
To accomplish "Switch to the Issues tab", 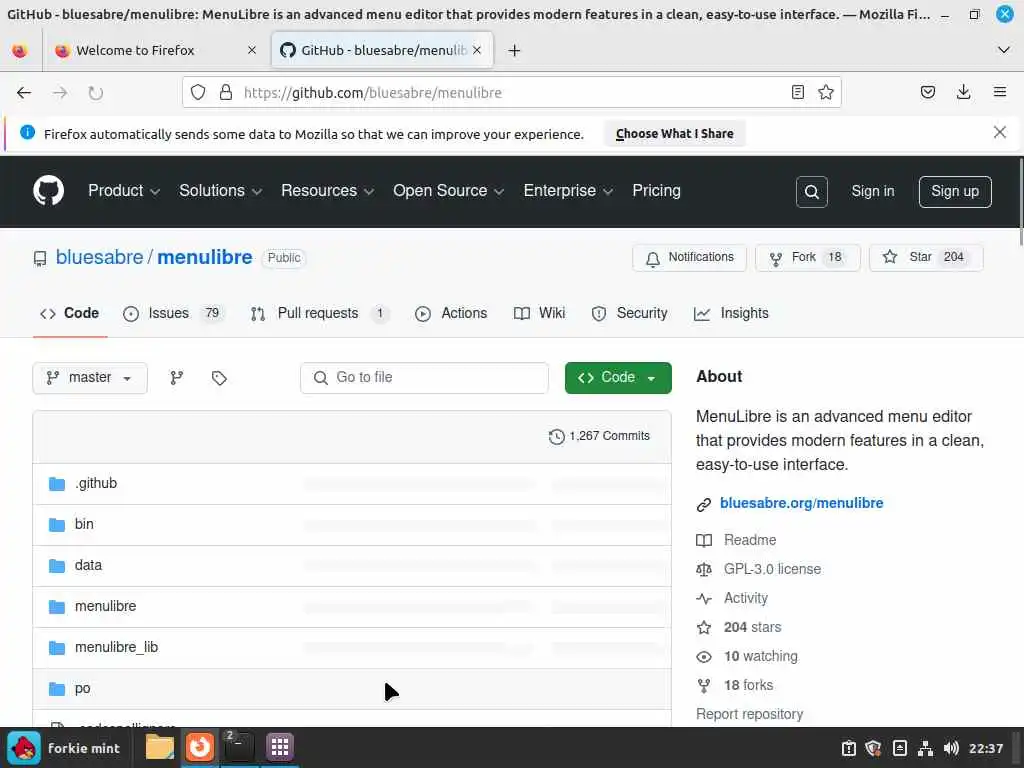I will 174,313.
